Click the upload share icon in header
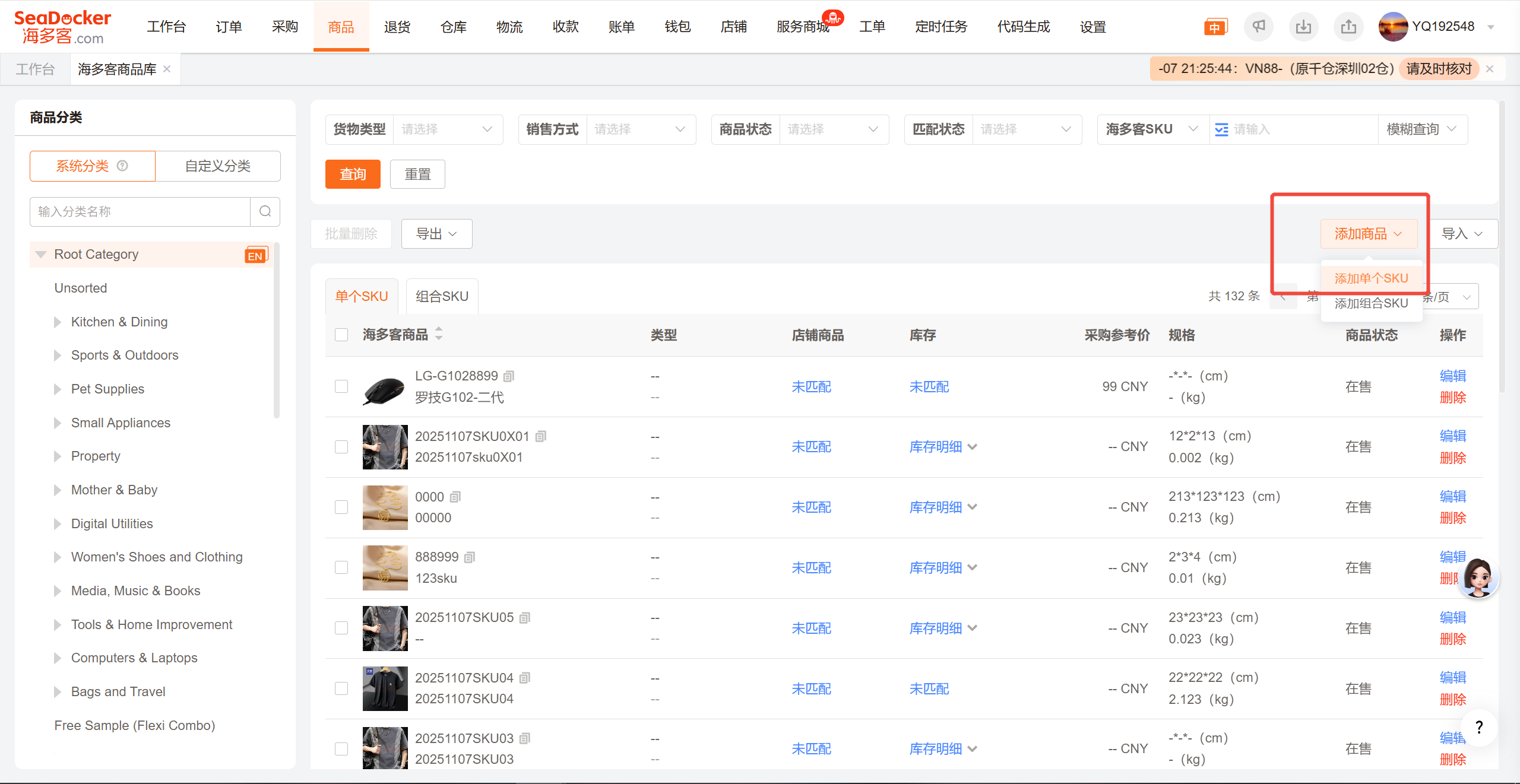This screenshot has height=784, width=1520. point(1348,27)
